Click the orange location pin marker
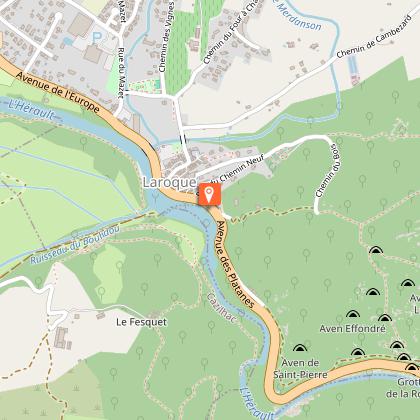This screenshot has width=420, height=420. pyautogui.click(x=210, y=194)
